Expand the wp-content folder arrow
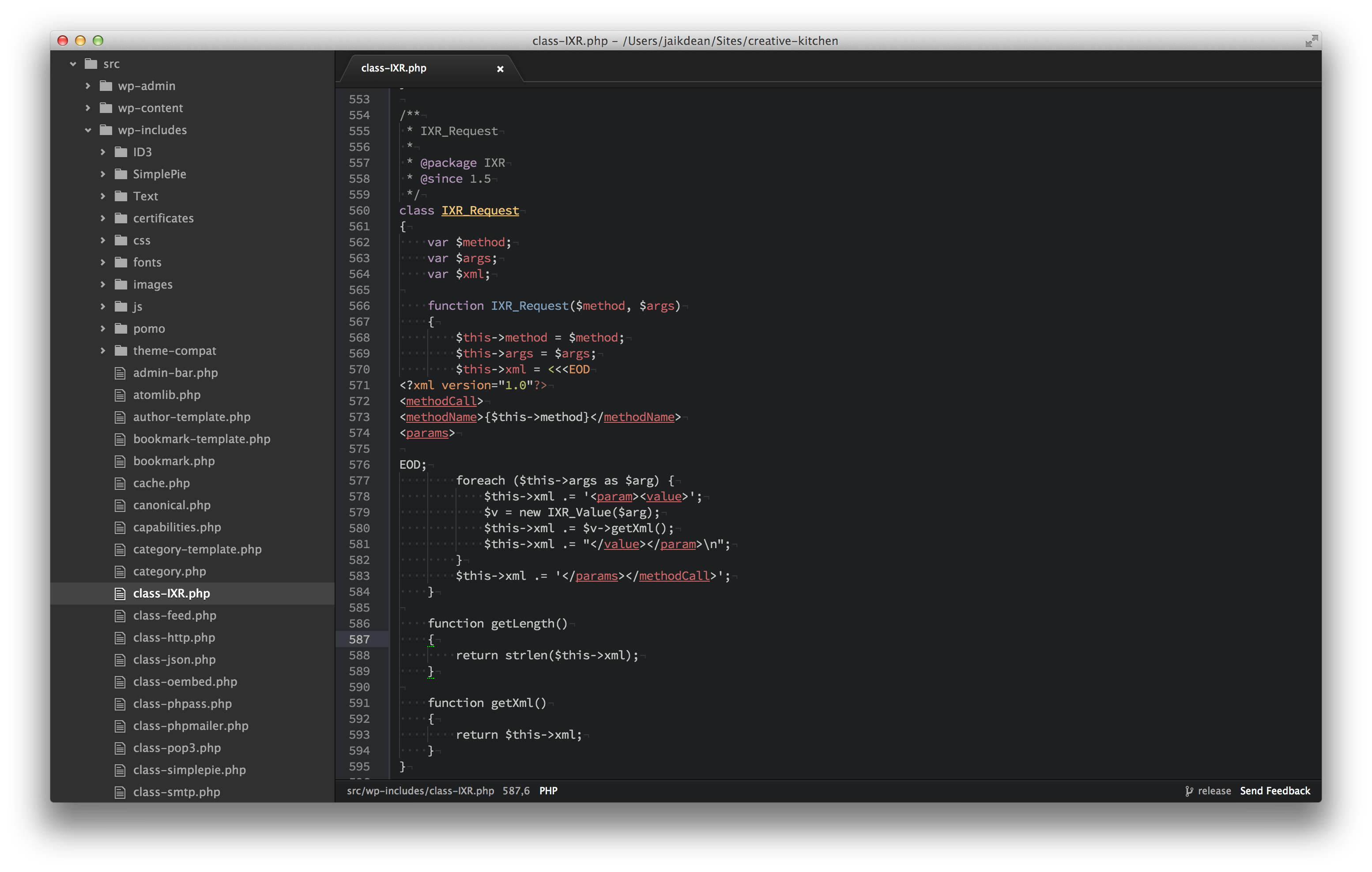The width and height of the screenshot is (1372, 872). (88, 108)
